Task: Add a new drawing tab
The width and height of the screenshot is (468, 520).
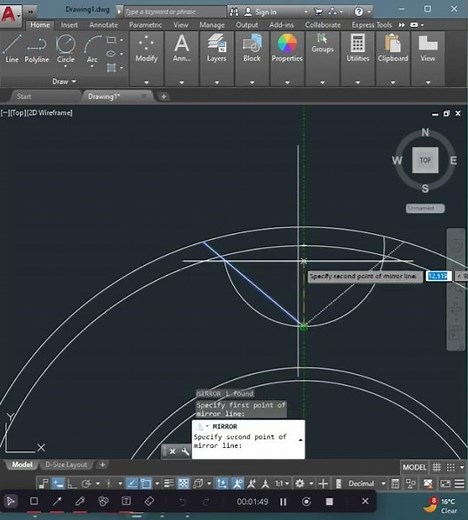Action: 164,97
